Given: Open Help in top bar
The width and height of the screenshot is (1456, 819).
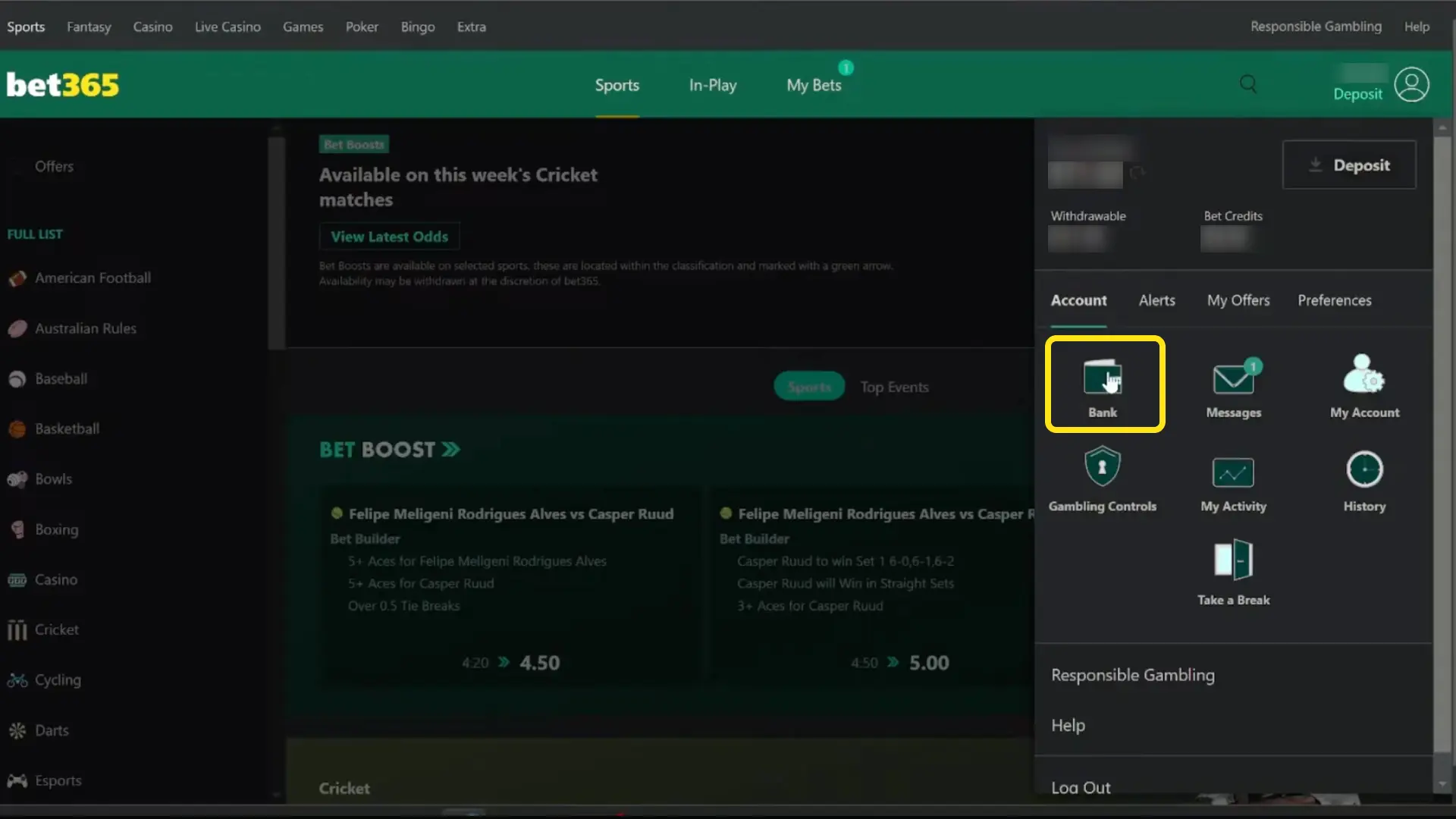Looking at the screenshot, I should coord(1417,27).
